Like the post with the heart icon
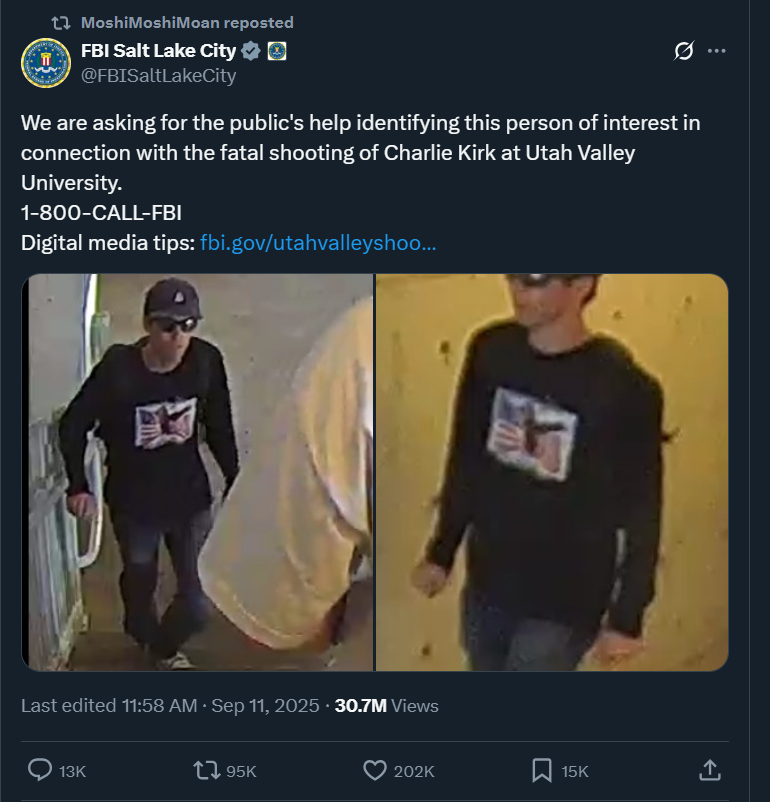Image resolution: width=770 pixels, height=802 pixels. (375, 770)
